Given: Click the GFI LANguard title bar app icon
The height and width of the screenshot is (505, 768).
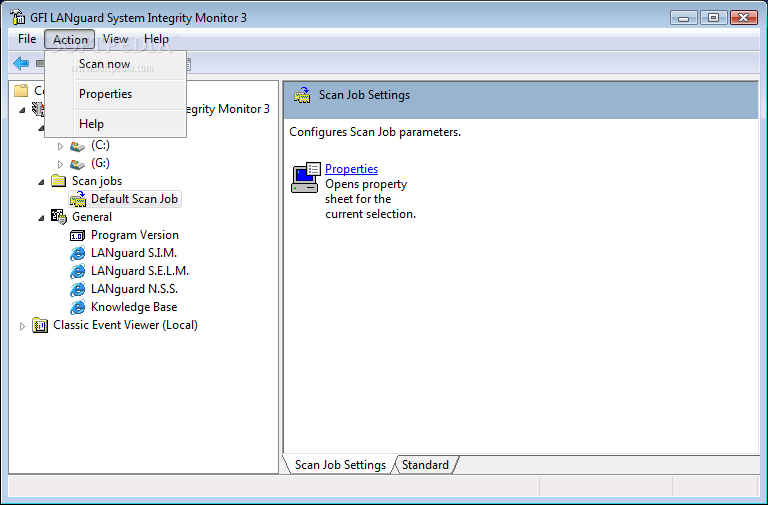Looking at the screenshot, I should click(18, 17).
